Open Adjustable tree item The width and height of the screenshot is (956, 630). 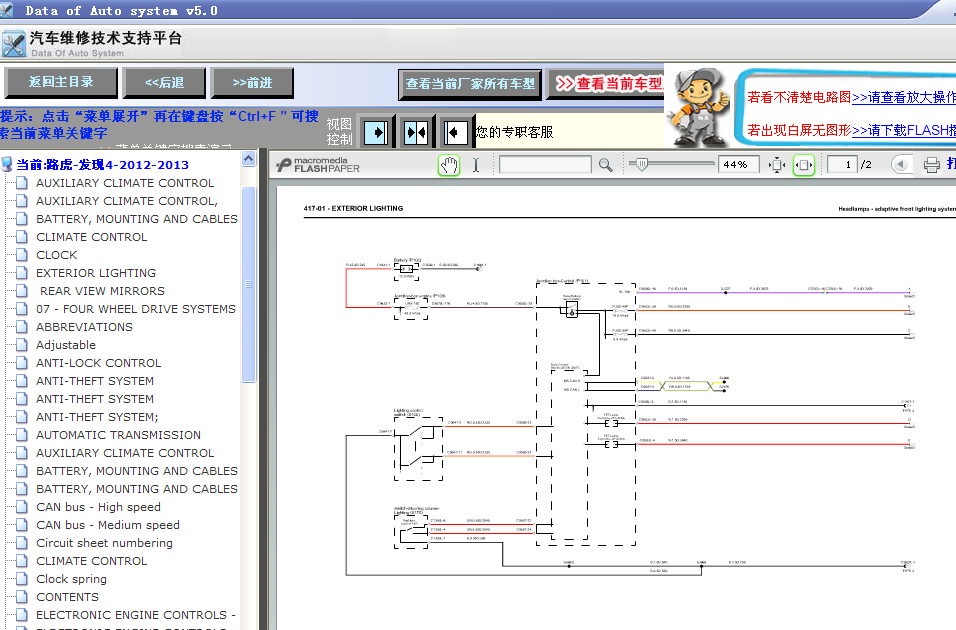(x=66, y=345)
